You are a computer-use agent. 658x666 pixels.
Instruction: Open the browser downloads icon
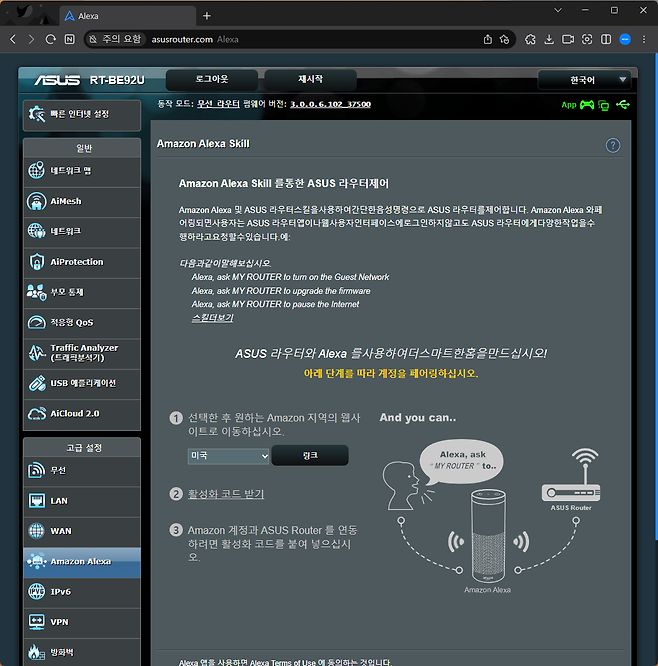point(548,39)
